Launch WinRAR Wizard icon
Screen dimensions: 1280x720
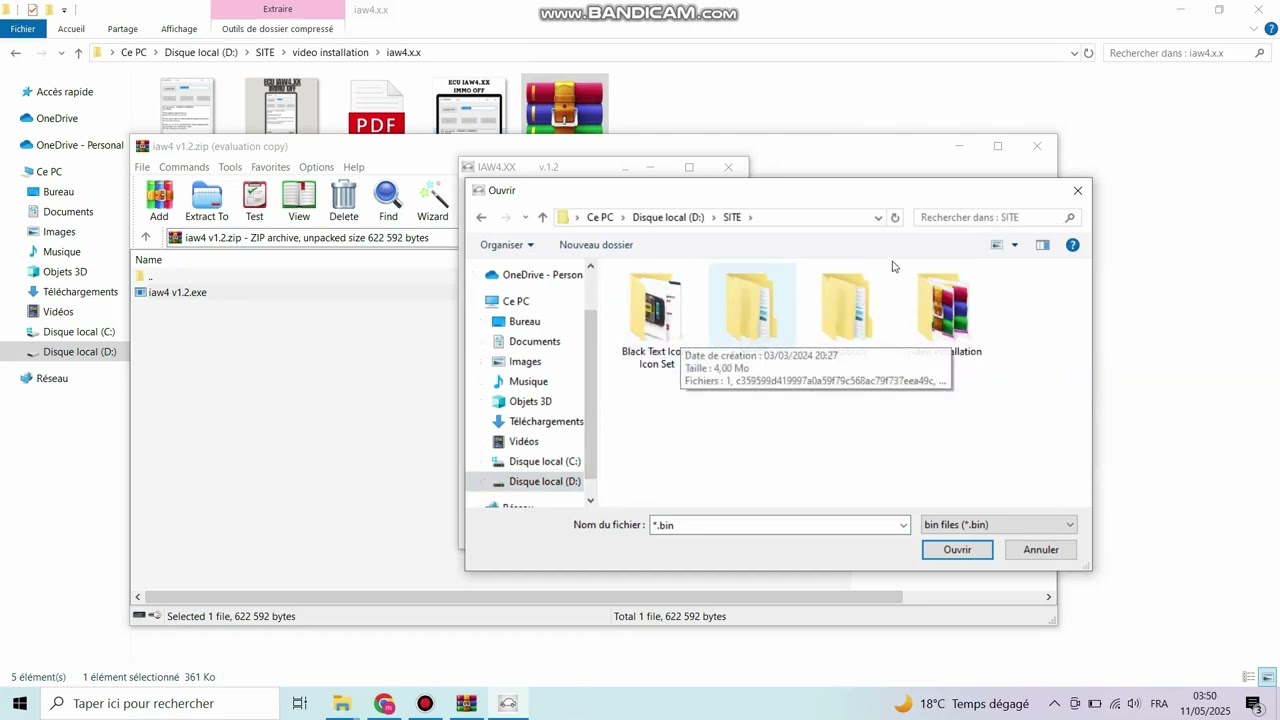[433, 201]
